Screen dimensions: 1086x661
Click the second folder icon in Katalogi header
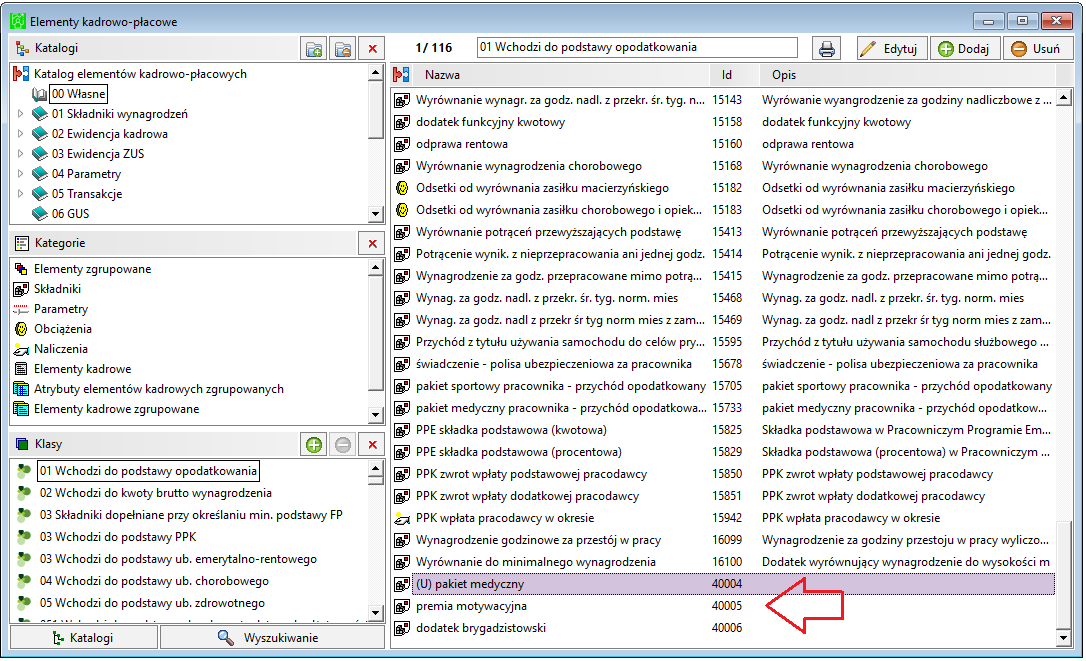pyautogui.click(x=343, y=49)
